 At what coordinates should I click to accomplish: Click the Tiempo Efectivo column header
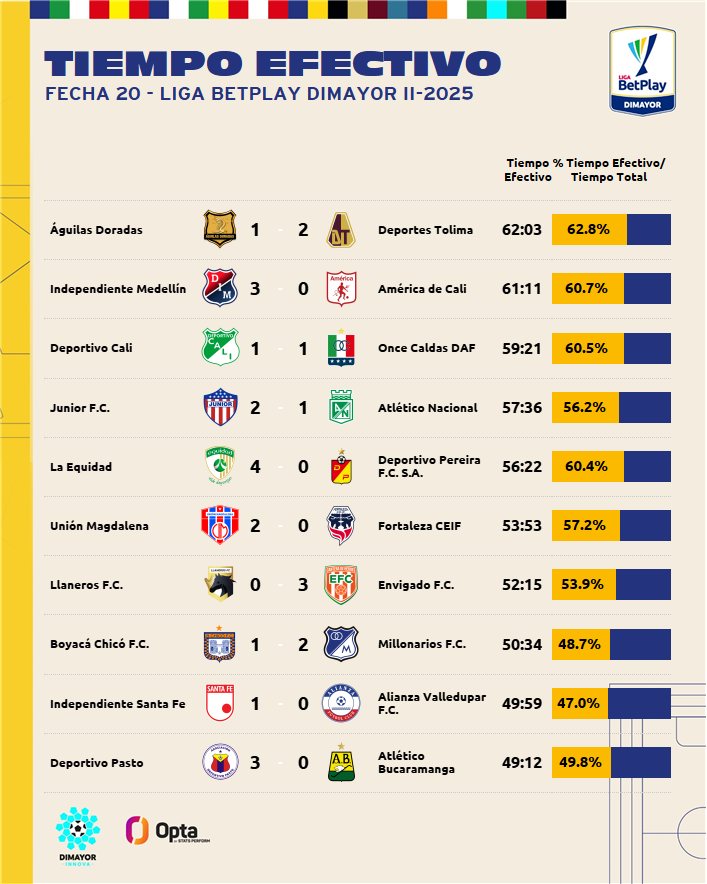[528, 169]
